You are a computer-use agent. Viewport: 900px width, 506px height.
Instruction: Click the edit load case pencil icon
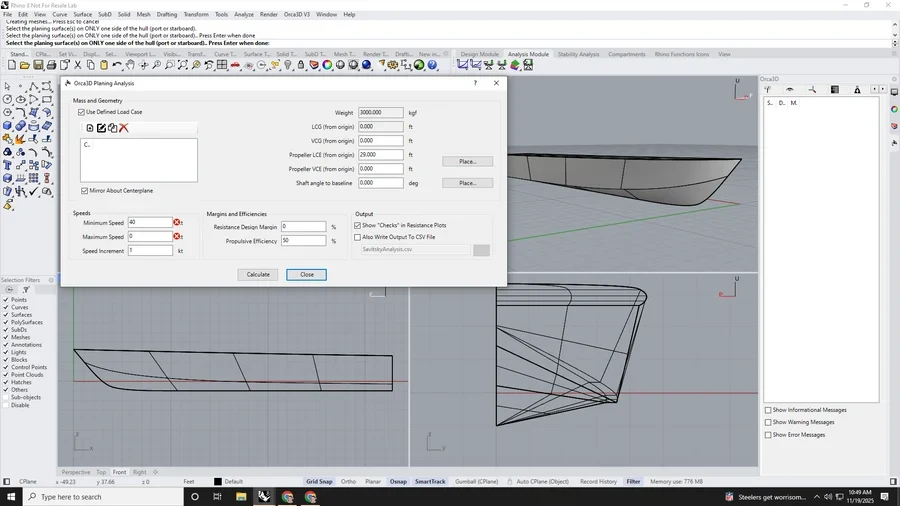[x=101, y=128]
